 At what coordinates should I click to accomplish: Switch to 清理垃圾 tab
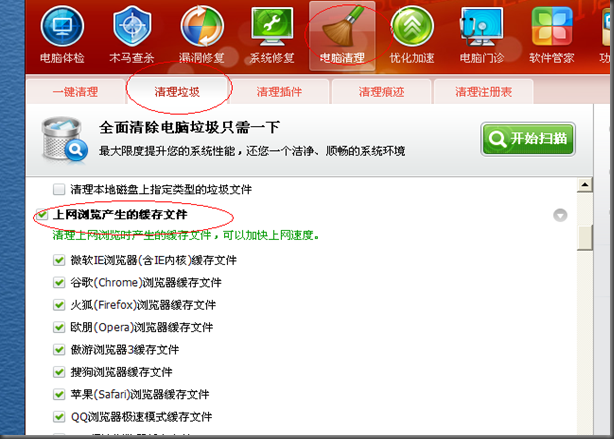point(177,92)
